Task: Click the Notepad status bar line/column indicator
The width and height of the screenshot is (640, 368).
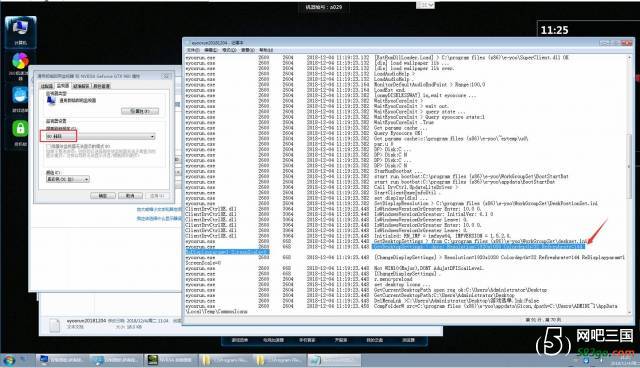Action: tap(543, 320)
